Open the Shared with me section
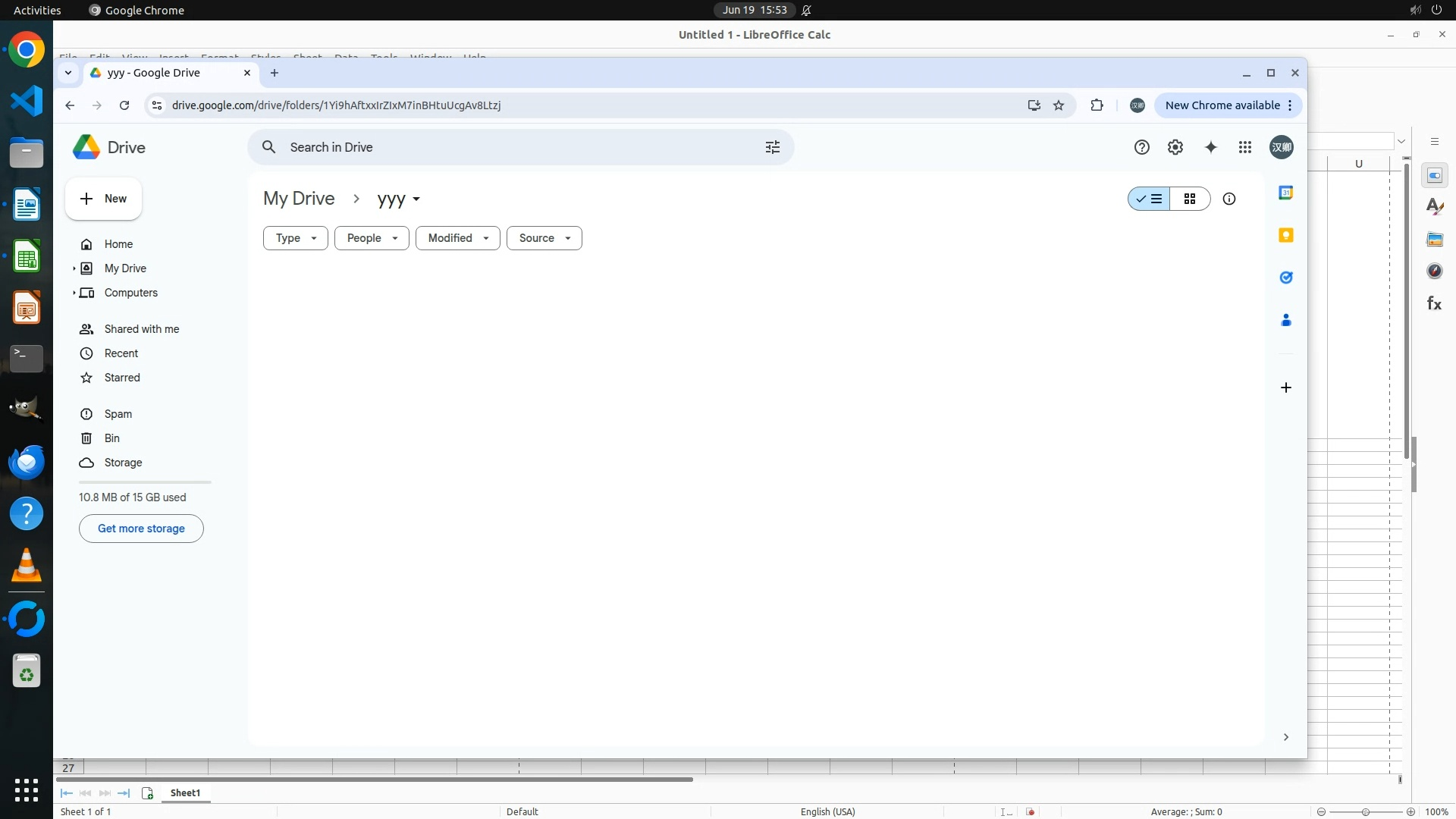Viewport: 1456px width, 819px height. [x=141, y=329]
